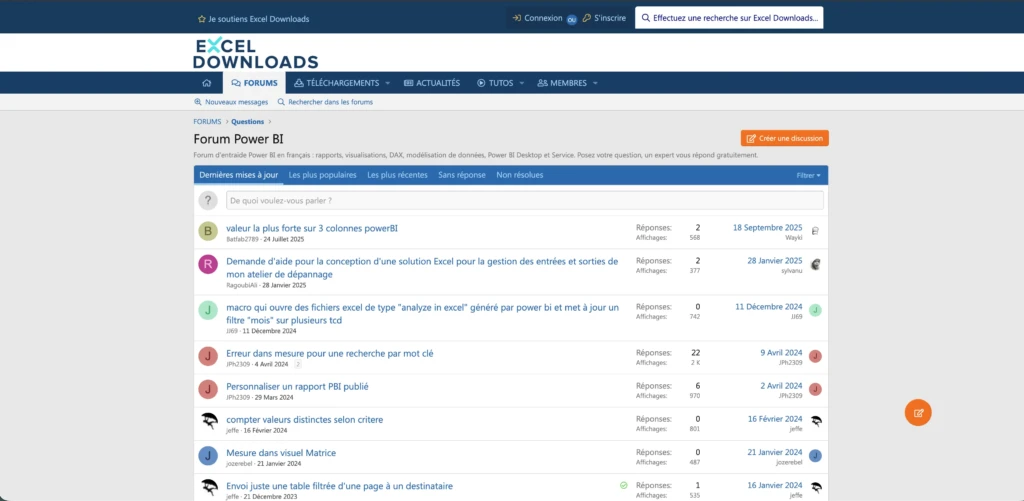Image resolution: width=1024 pixels, height=501 pixels.
Task: Open thread compter valeurs distinctes selon critere
Action: tap(304, 419)
